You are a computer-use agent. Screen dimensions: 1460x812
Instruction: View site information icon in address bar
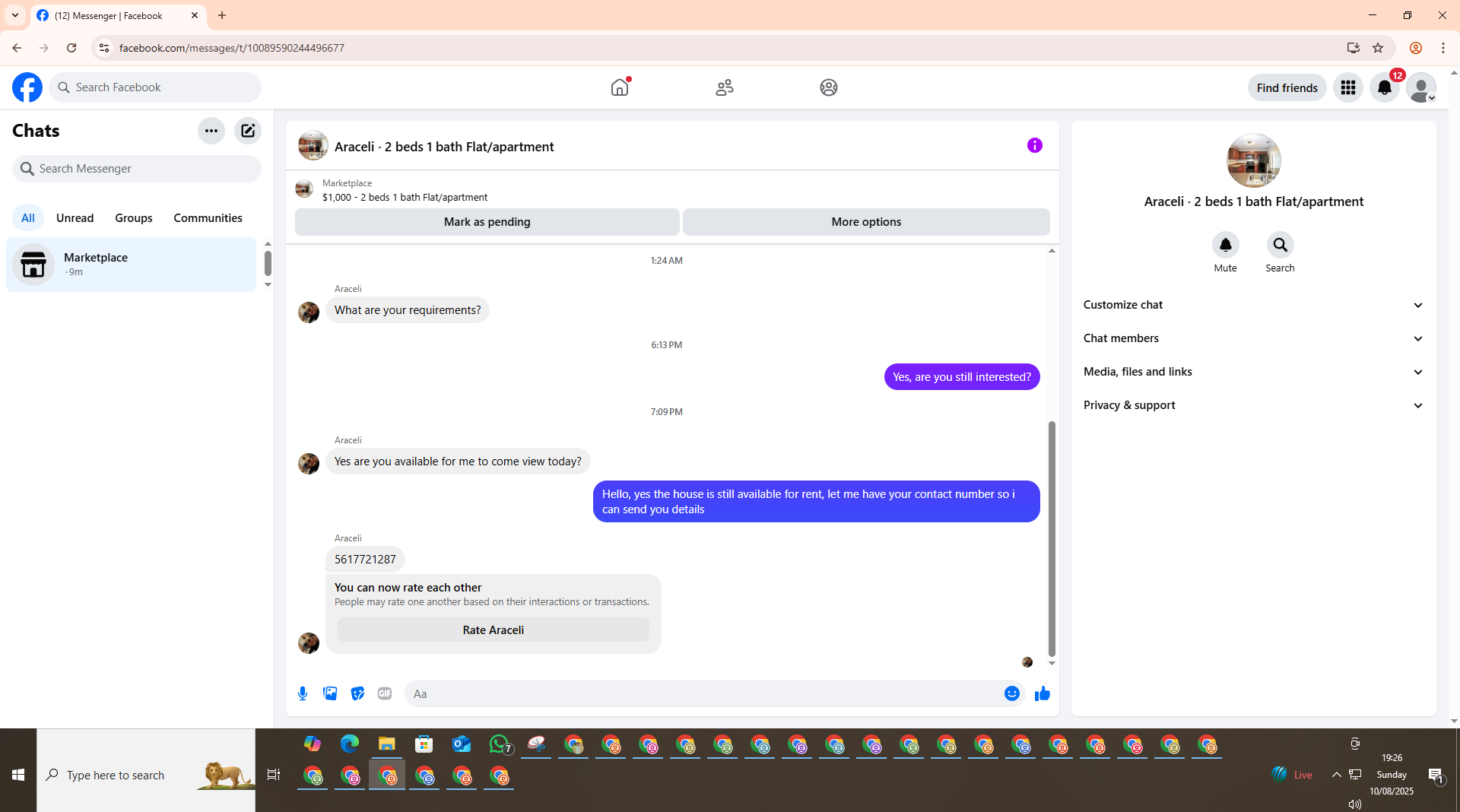point(104,48)
